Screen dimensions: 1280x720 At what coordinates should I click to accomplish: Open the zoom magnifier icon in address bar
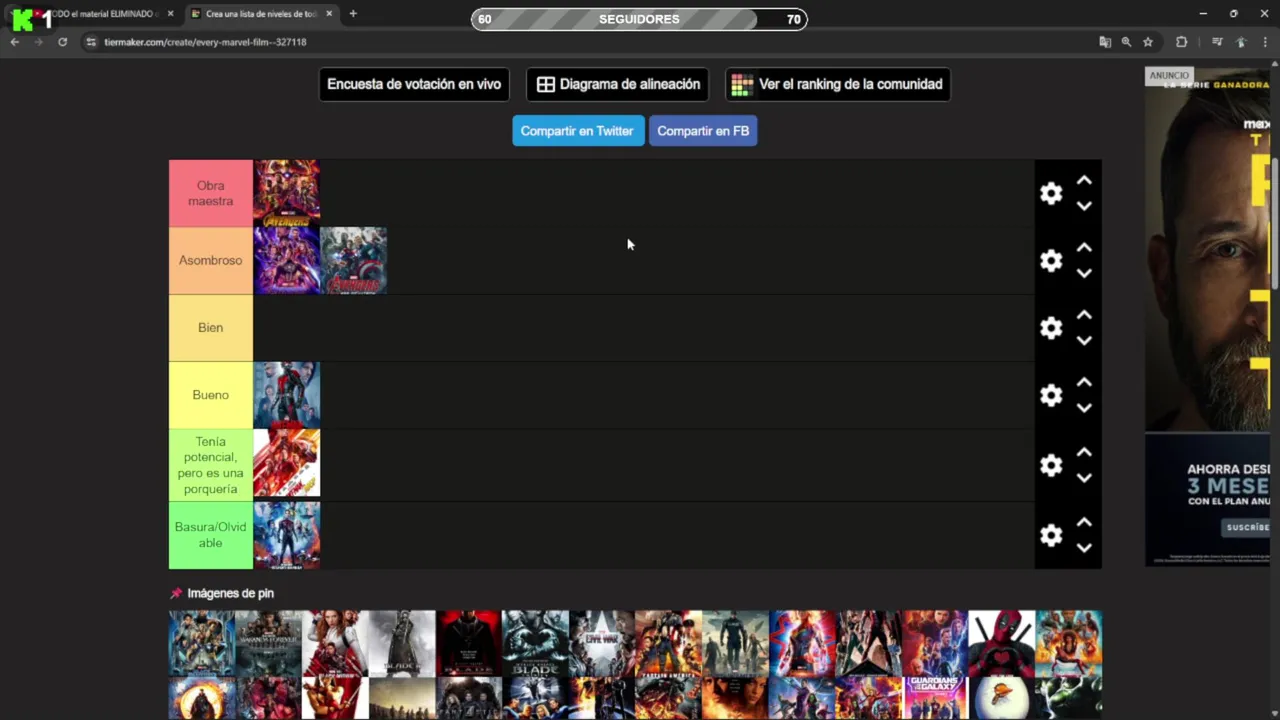pyautogui.click(x=1126, y=42)
